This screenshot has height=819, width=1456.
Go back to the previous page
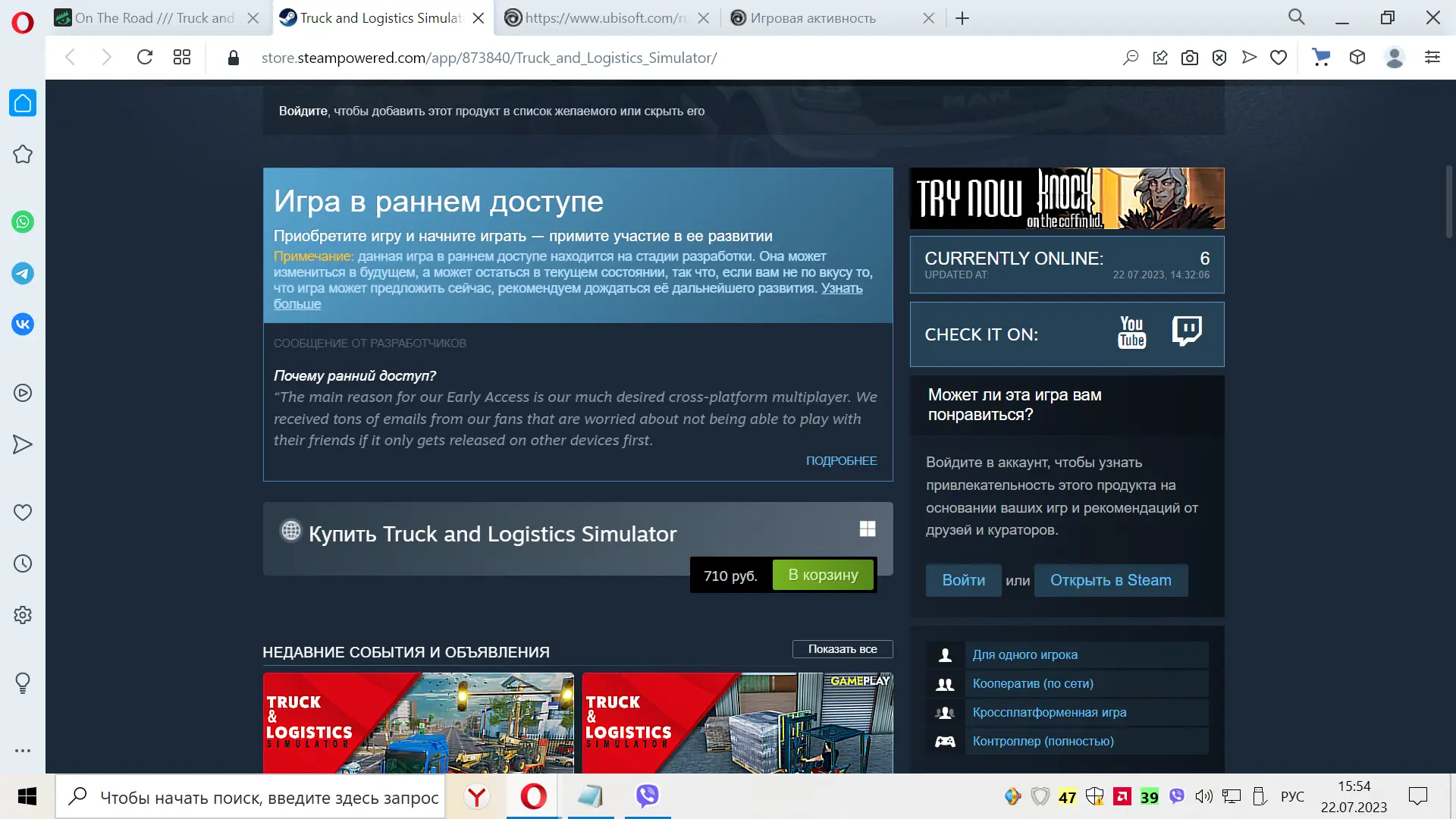(71, 58)
